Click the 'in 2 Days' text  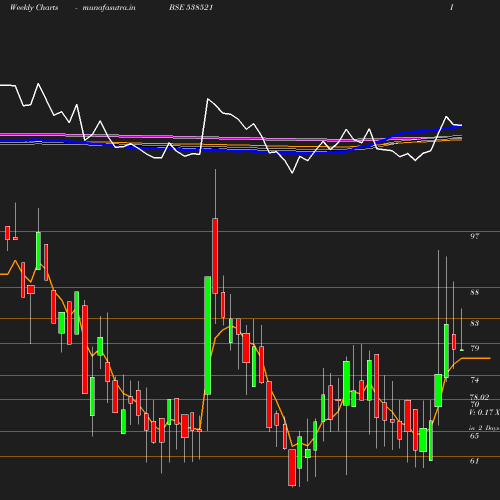click(484, 428)
